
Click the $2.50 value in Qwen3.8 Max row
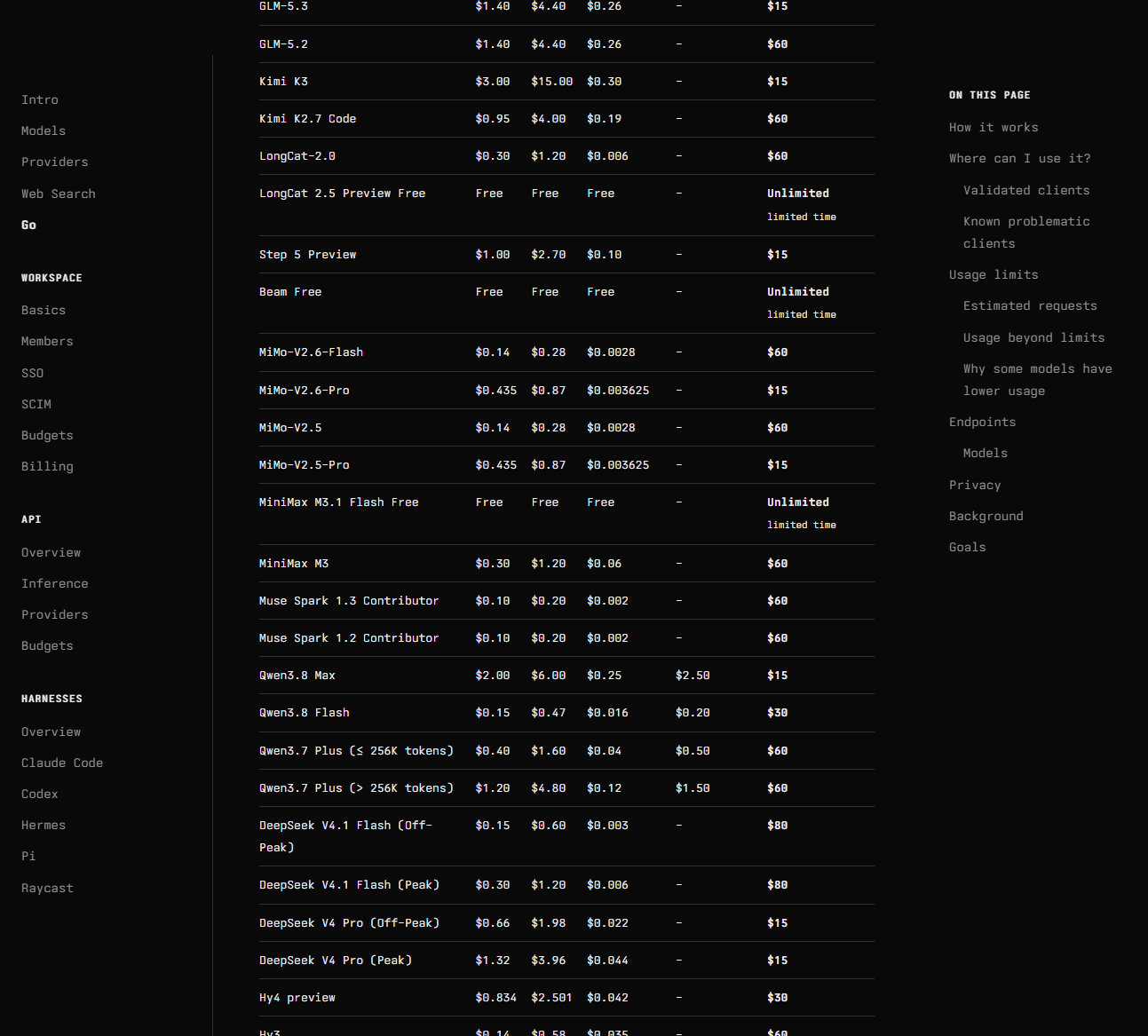coord(693,675)
